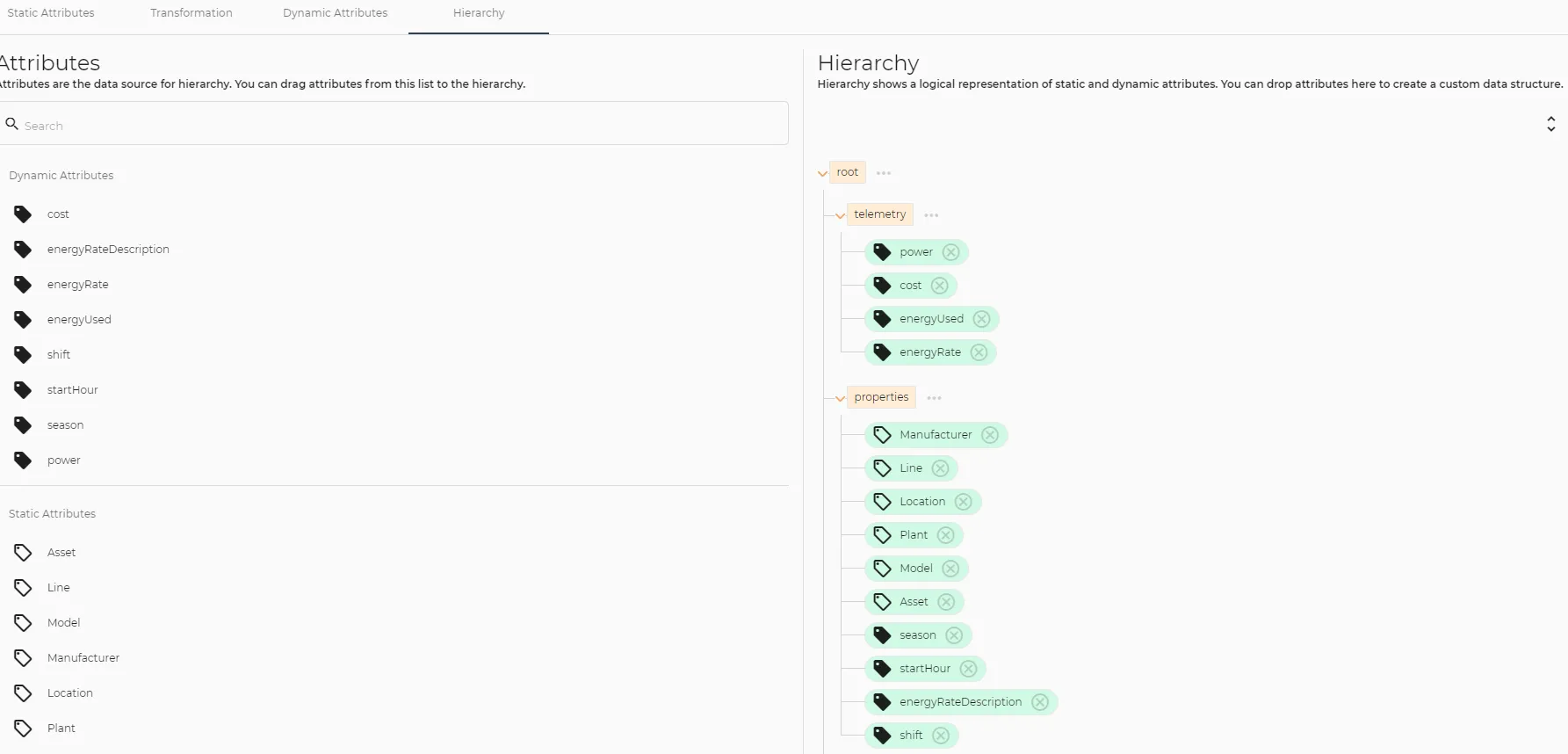The image size is (1568, 754).
Task: Select startHour in the Dynamic Attributes list
Action: pyautogui.click(x=73, y=390)
